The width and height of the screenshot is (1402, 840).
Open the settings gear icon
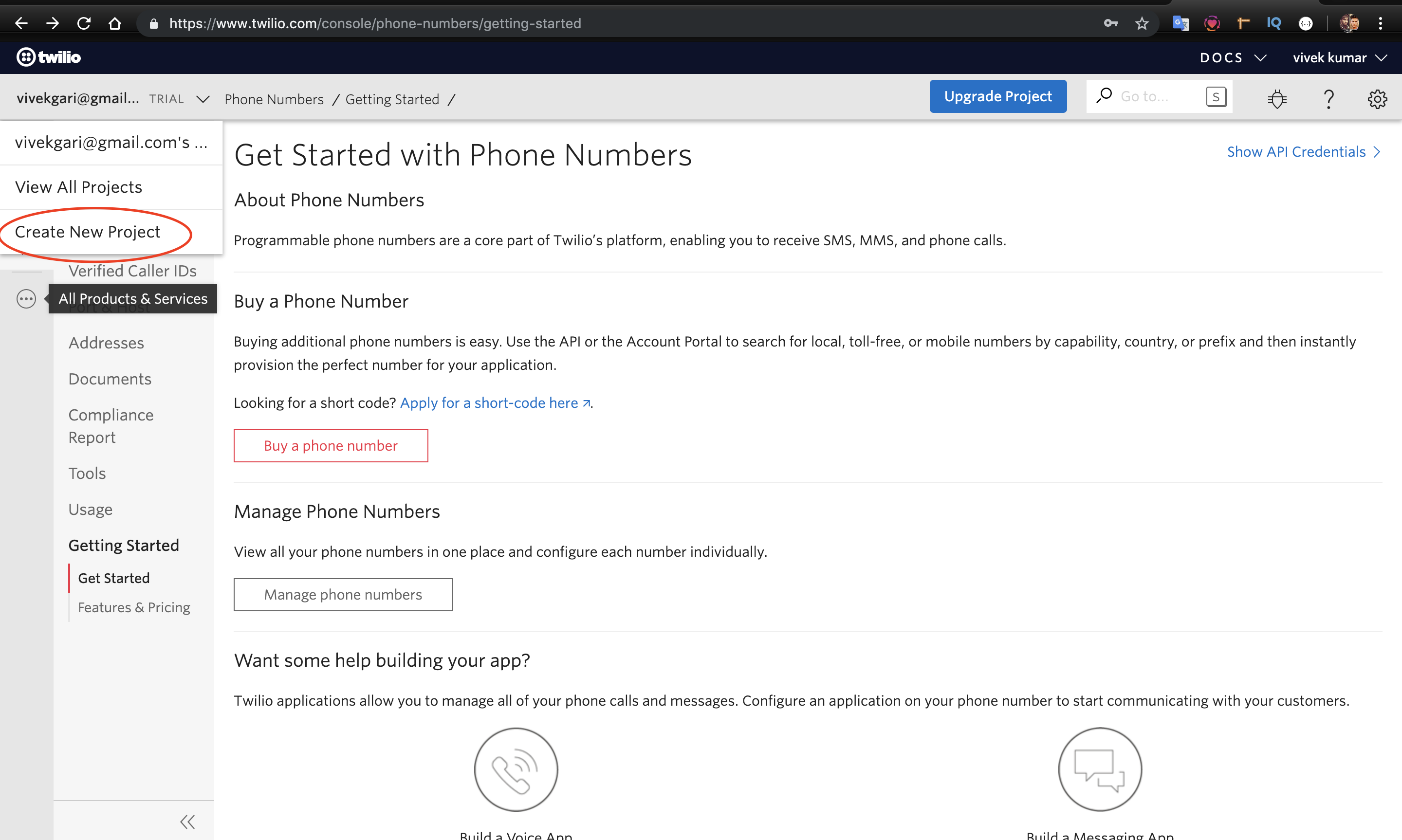point(1377,99)
